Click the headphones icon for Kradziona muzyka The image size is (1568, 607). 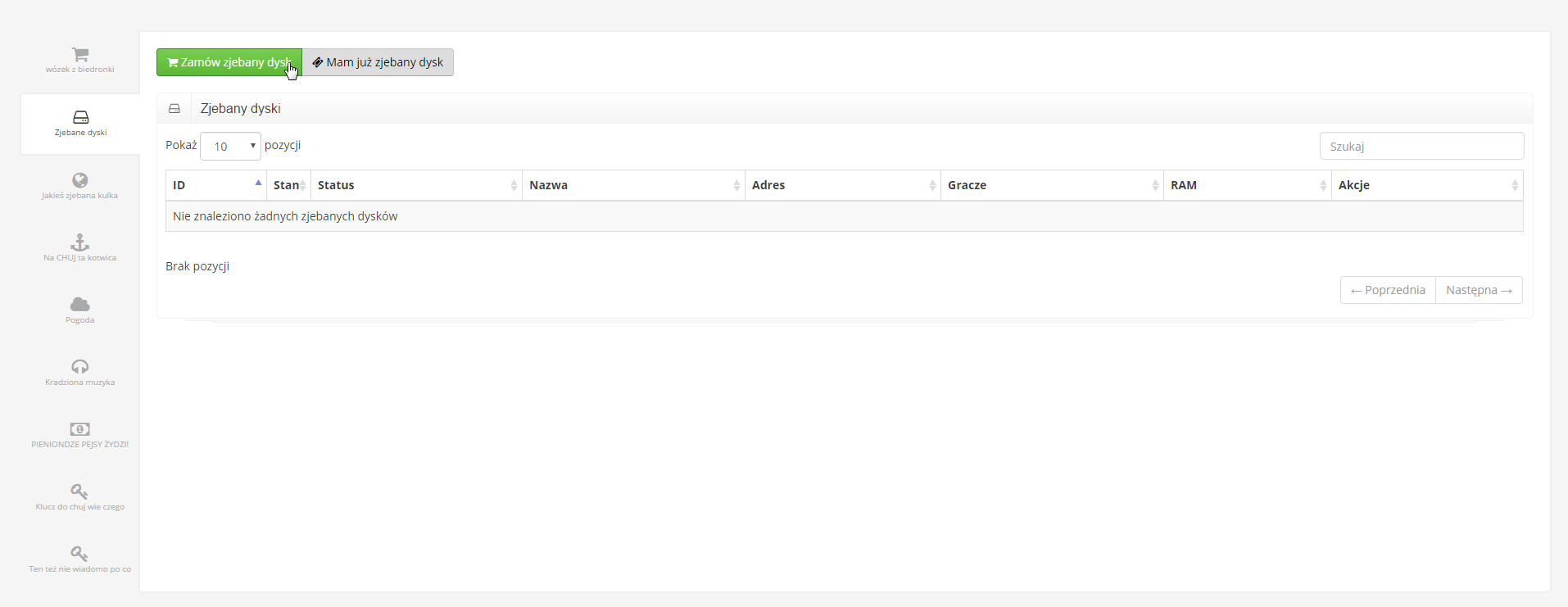(79, 367)
